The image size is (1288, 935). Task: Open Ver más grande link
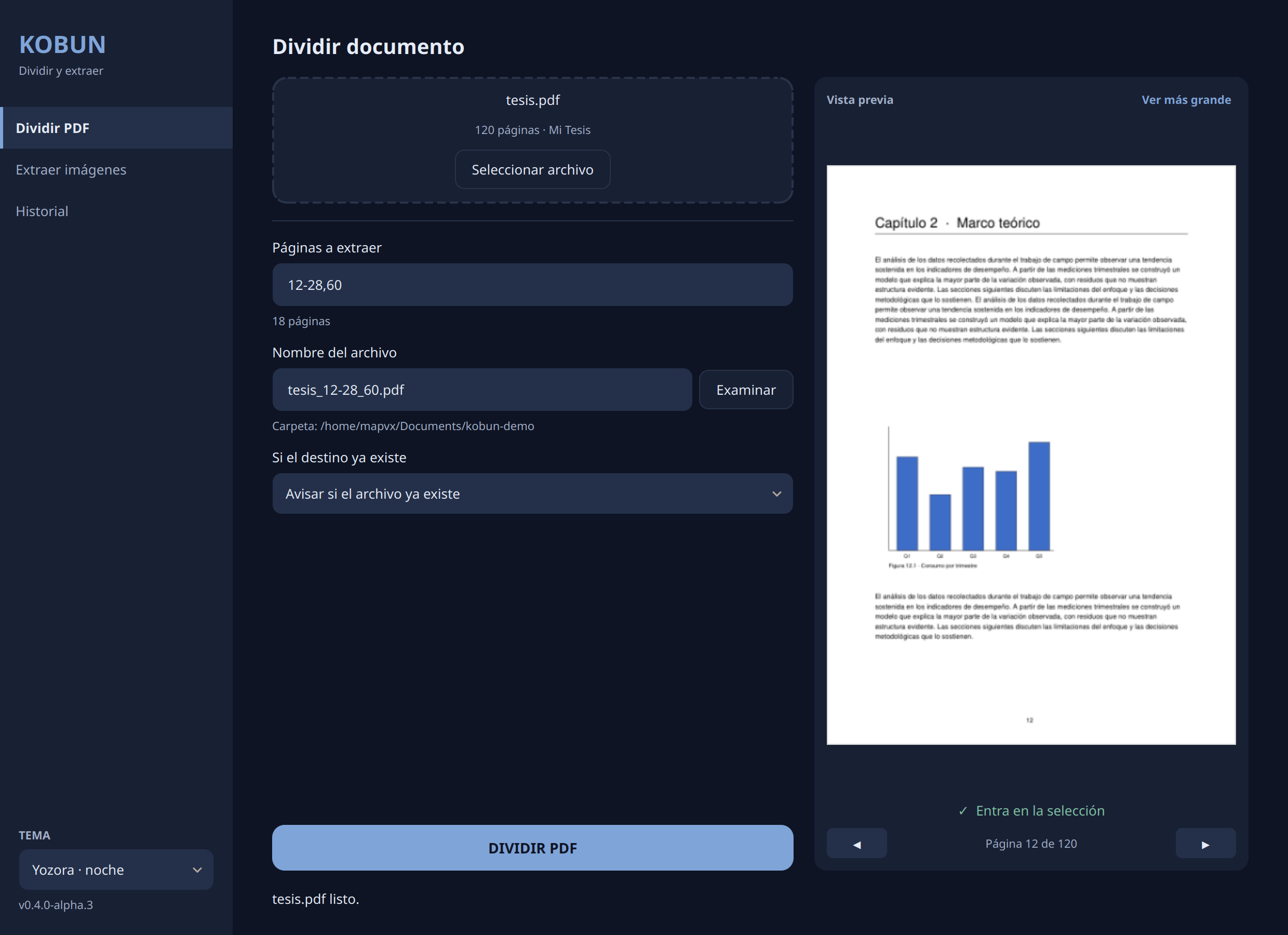pos(1186,100)
